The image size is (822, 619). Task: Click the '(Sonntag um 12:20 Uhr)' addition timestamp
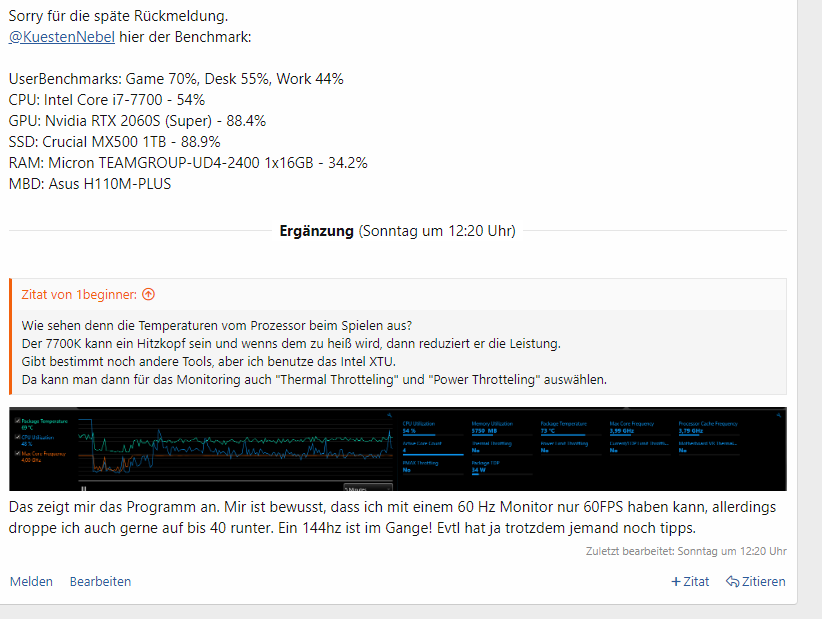pos(437,231)
